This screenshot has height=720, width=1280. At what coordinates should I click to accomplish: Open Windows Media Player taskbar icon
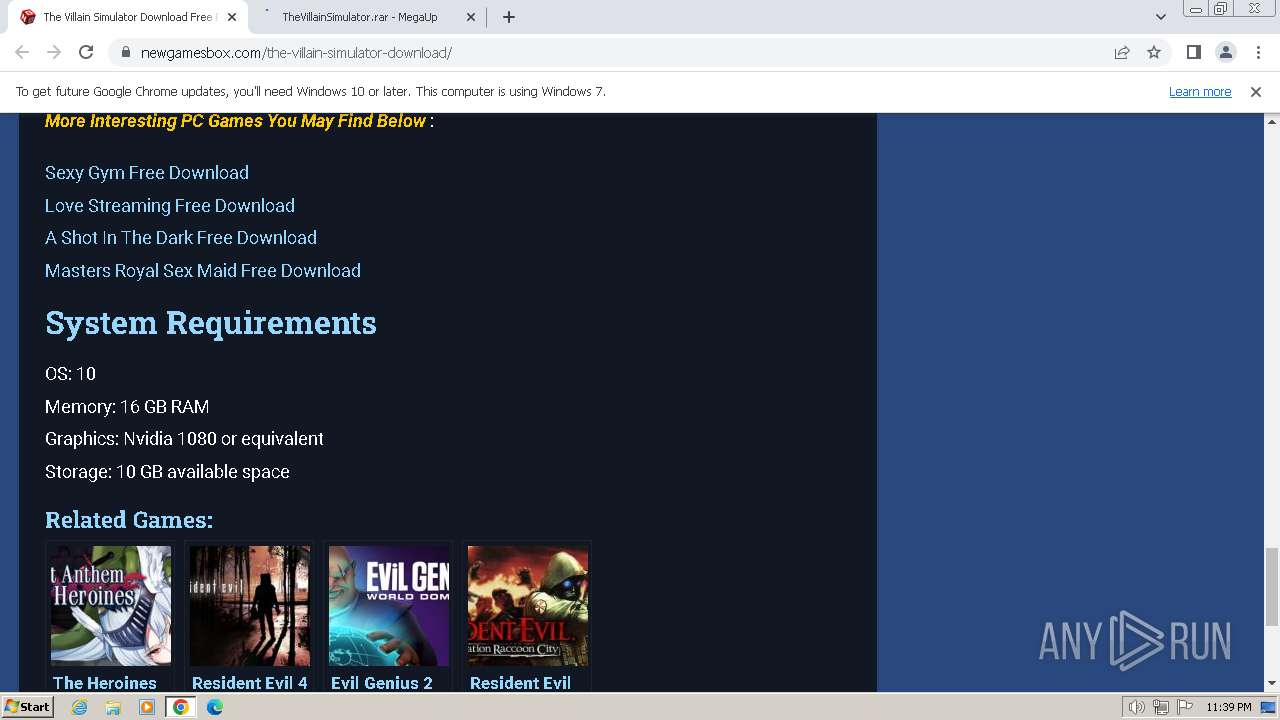point(147,707)
